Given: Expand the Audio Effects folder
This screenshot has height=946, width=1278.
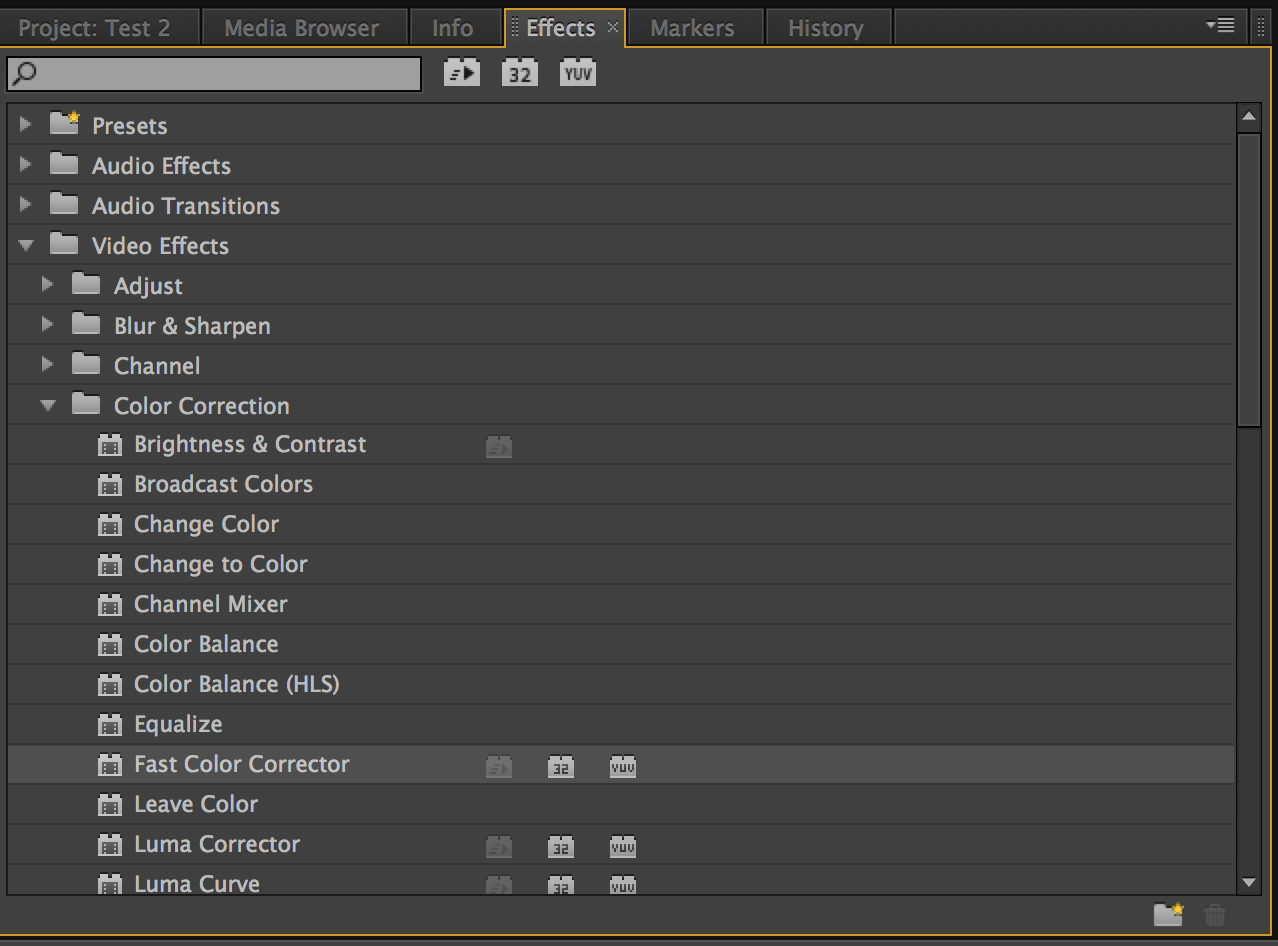Looking at the screenshot, I should (x=26, y=165).
